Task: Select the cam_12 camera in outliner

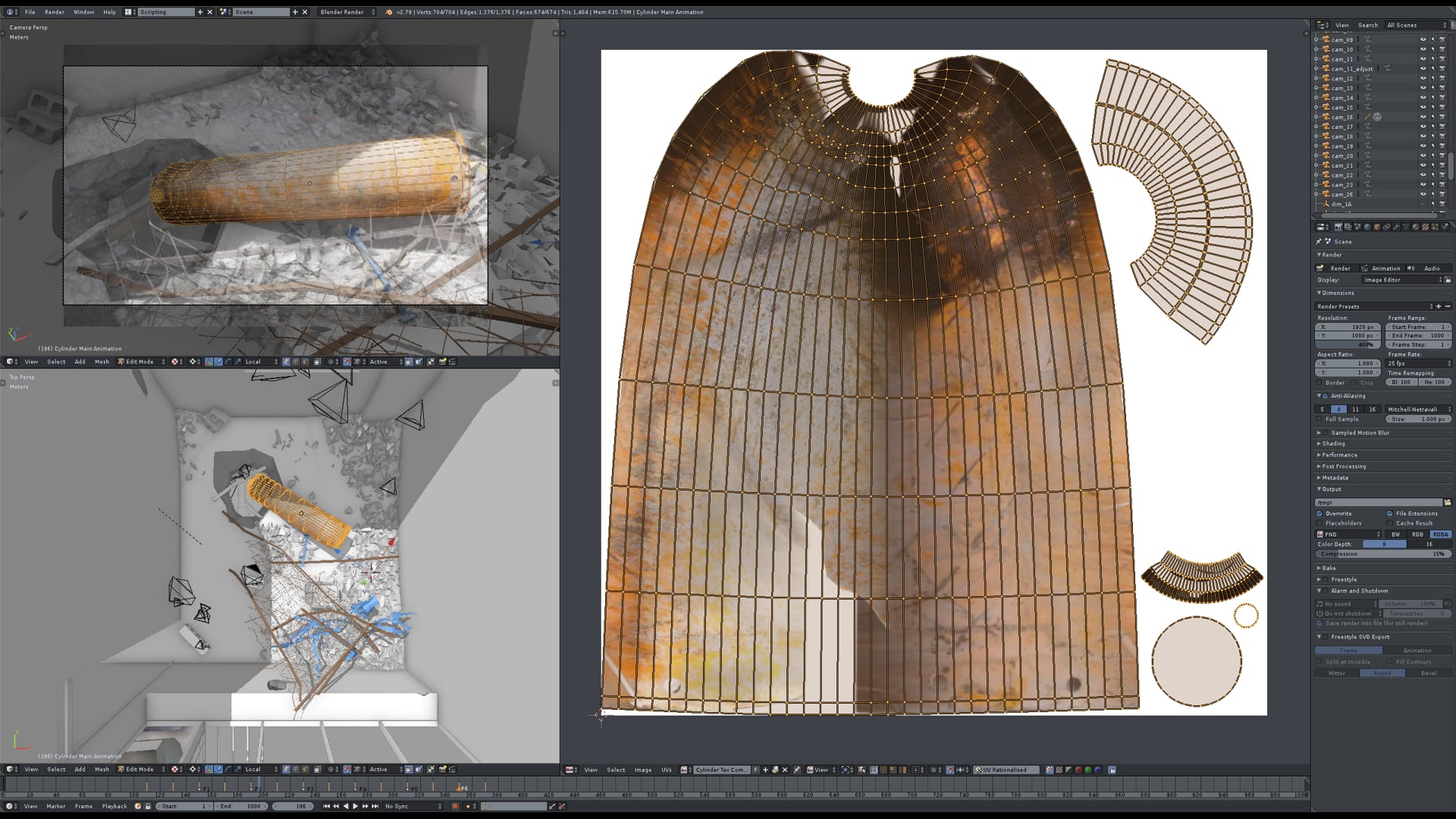Action: [1341, 78]
